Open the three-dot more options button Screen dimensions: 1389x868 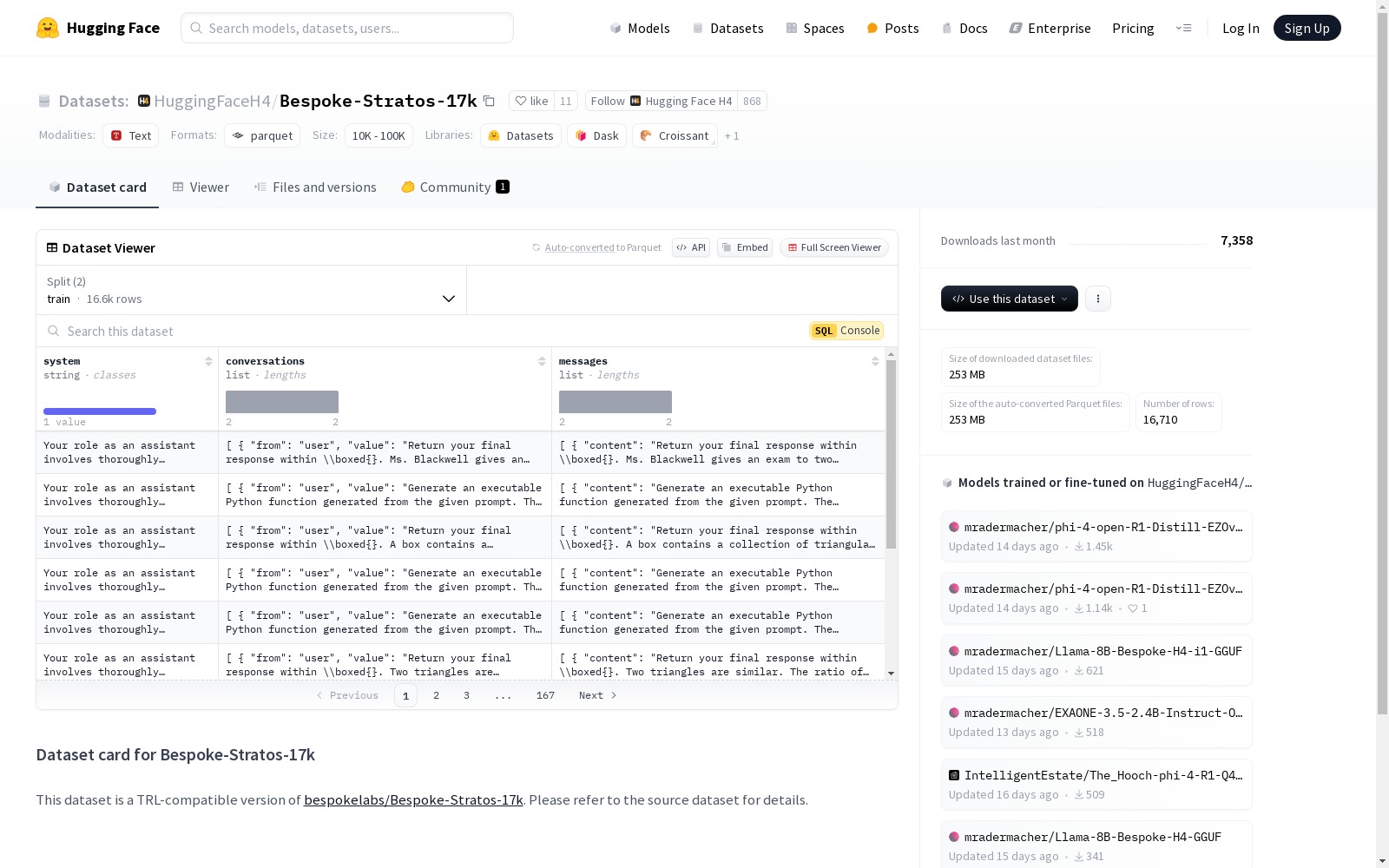click(x=1098, y=299)
